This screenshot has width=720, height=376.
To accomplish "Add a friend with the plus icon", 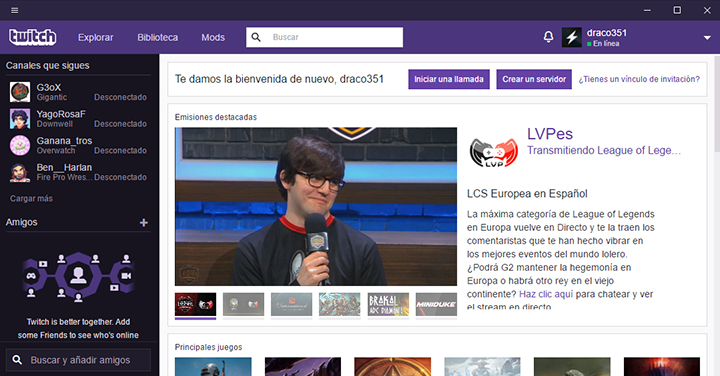I will point(144,223).
